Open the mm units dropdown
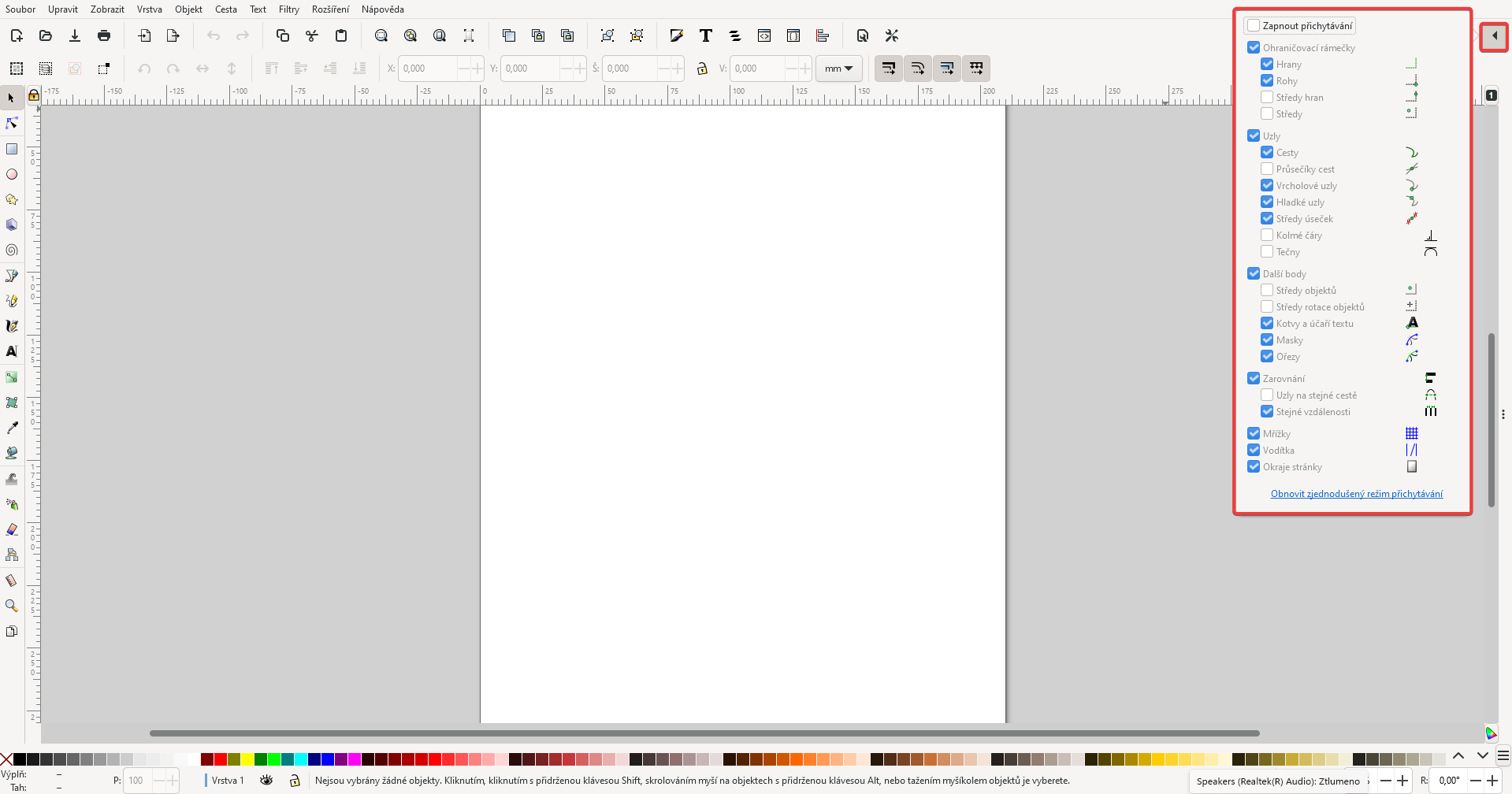This screenshot has width=1512, height=794. [838, 69]
